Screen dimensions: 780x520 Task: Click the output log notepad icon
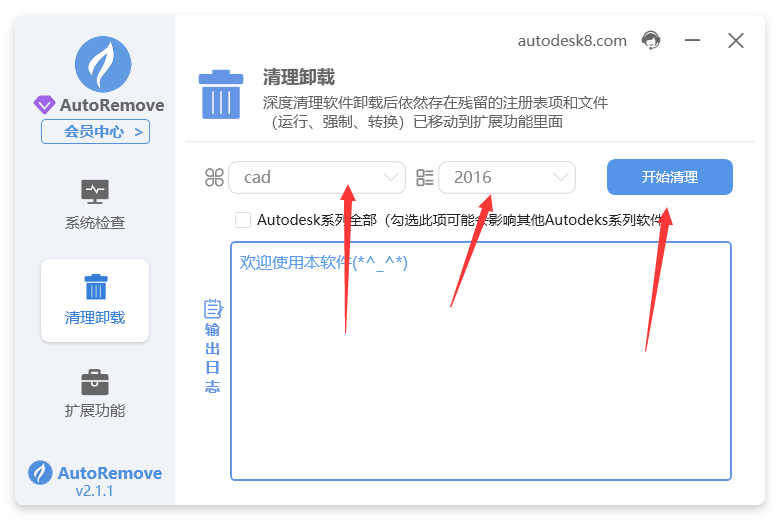(x=212, y=309)
